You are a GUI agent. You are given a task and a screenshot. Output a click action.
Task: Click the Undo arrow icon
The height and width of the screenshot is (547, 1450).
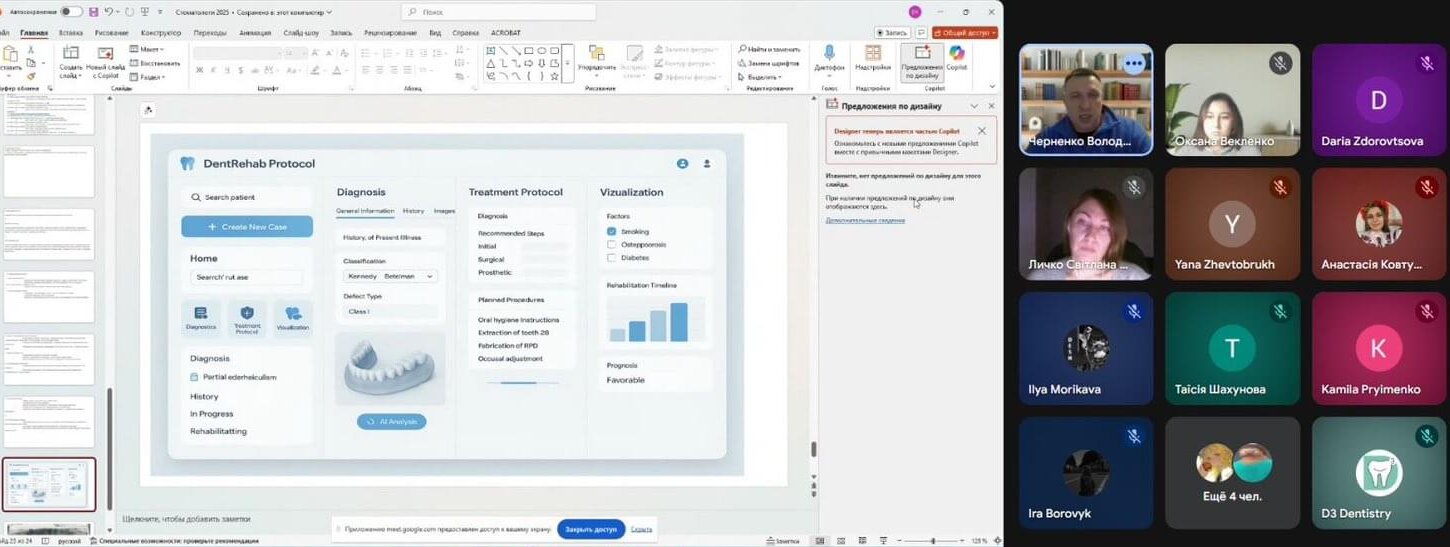point(108,12)
